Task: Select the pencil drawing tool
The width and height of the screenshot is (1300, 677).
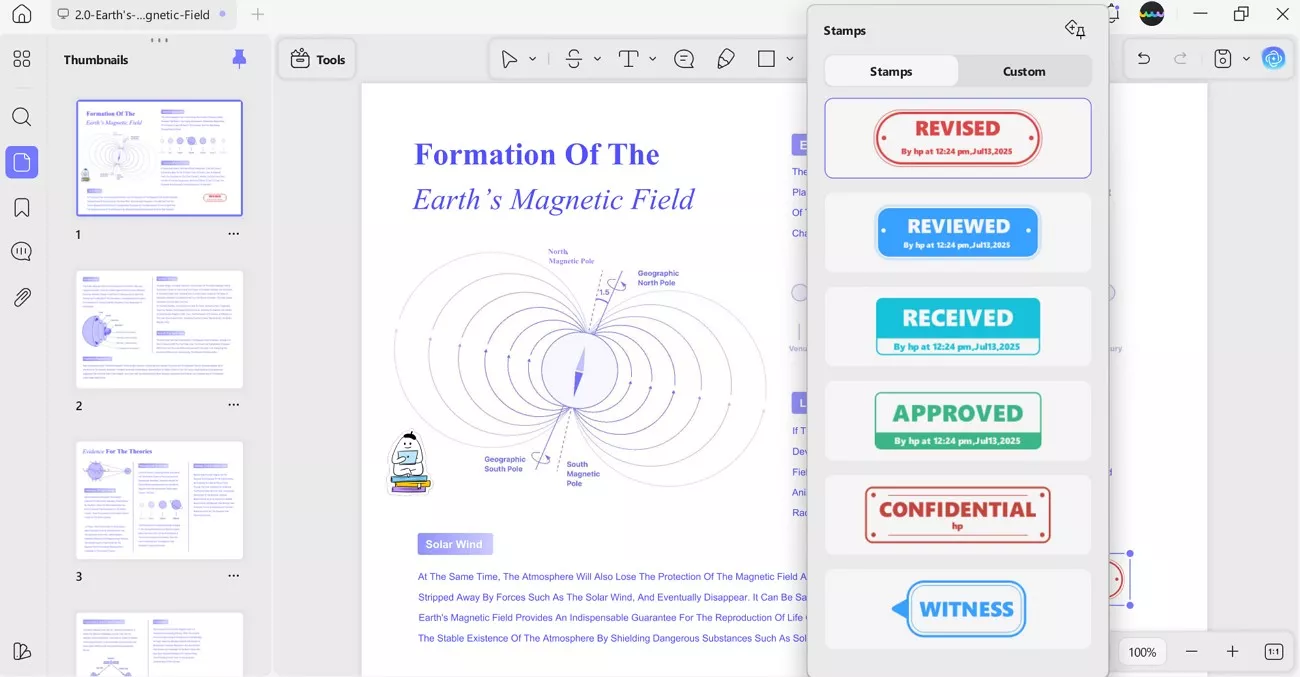Action: click(727, 59)
